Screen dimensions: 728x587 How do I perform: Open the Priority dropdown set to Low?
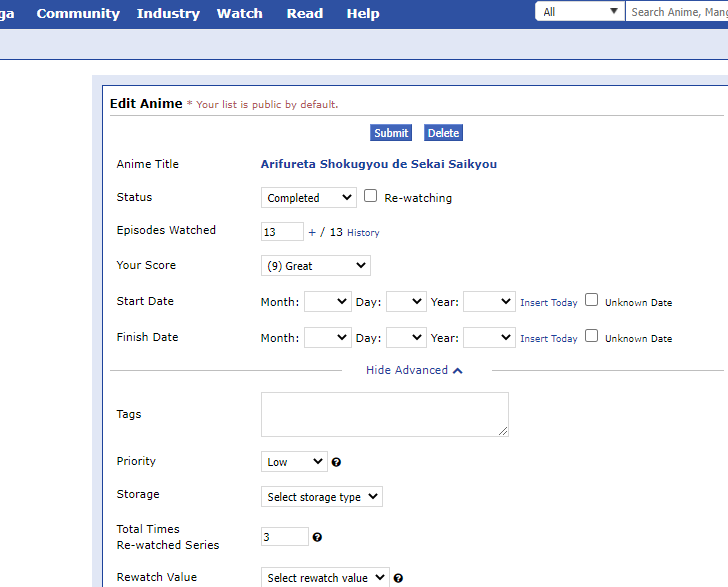click(x=294, y=462)
